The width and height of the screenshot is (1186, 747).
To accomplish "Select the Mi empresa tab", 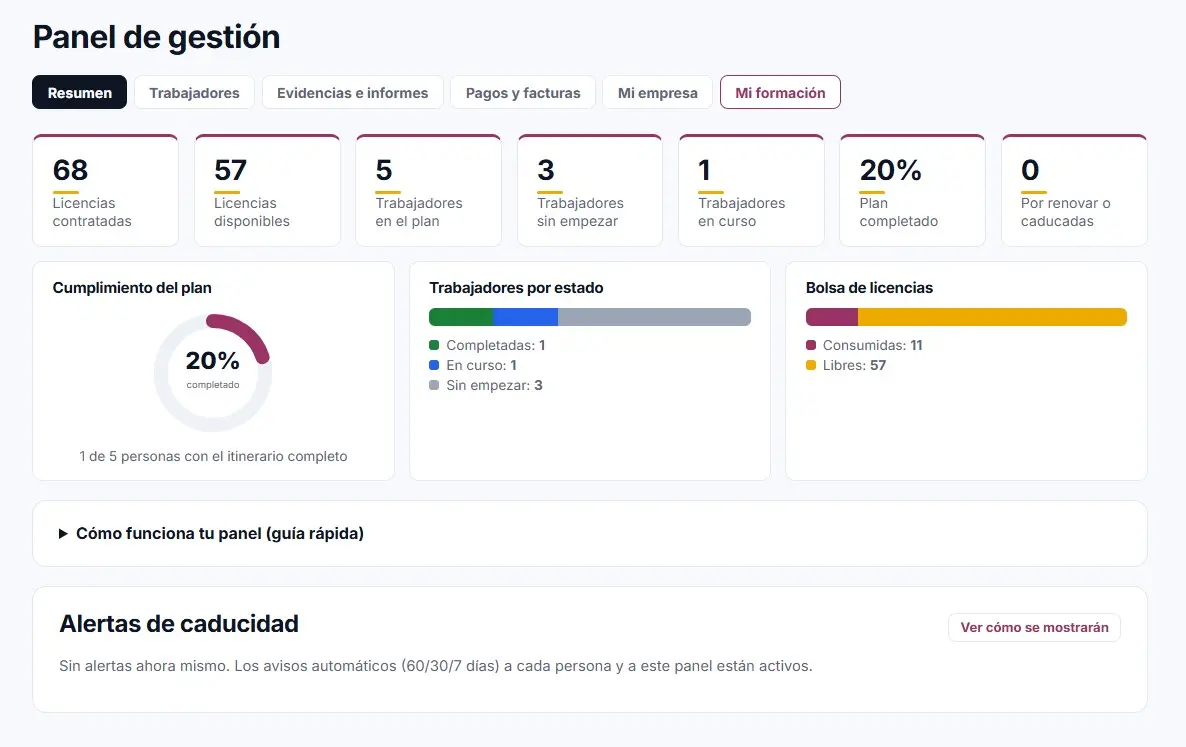I will [657, 92].
